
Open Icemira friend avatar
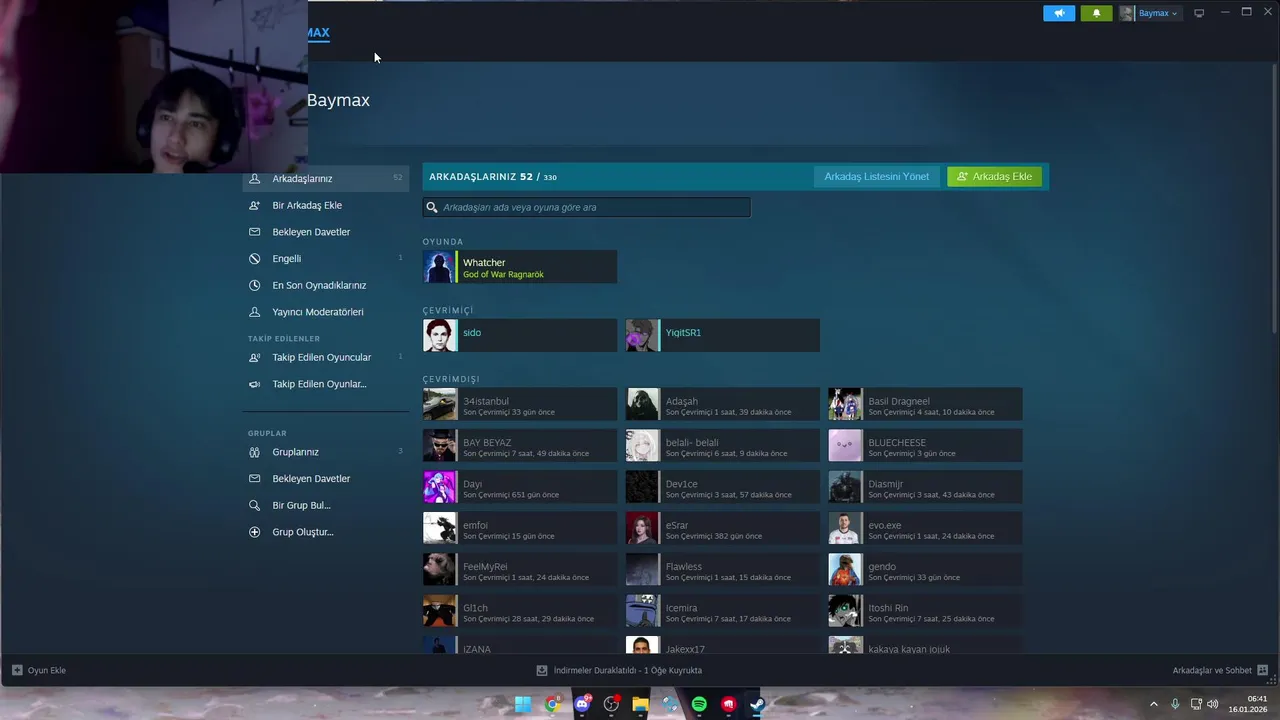click(642, 611)
